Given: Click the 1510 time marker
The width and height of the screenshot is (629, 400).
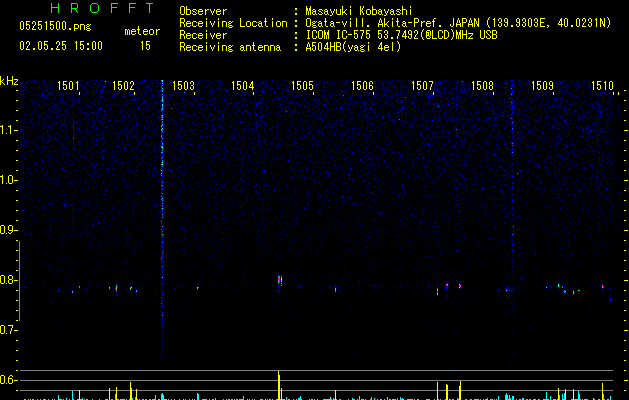Looking at the screenshot, I should [x=602, y=86].
